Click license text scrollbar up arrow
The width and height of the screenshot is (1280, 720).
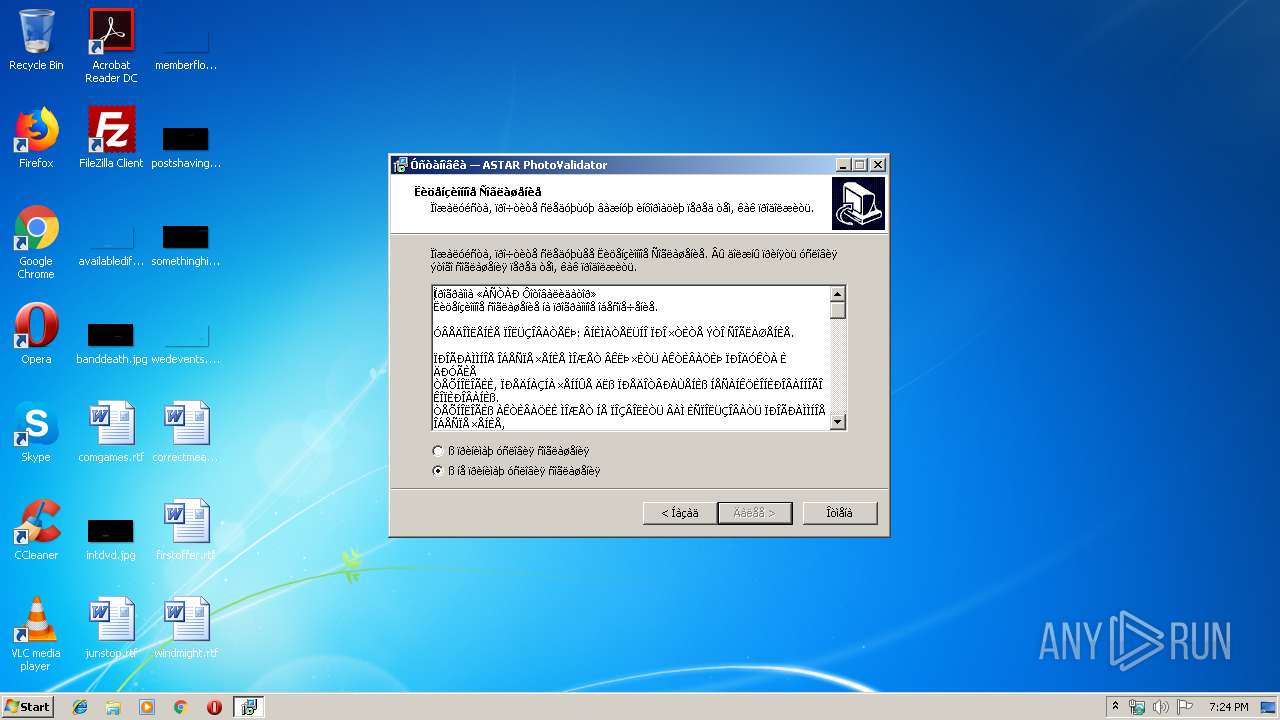click(838, 294)
